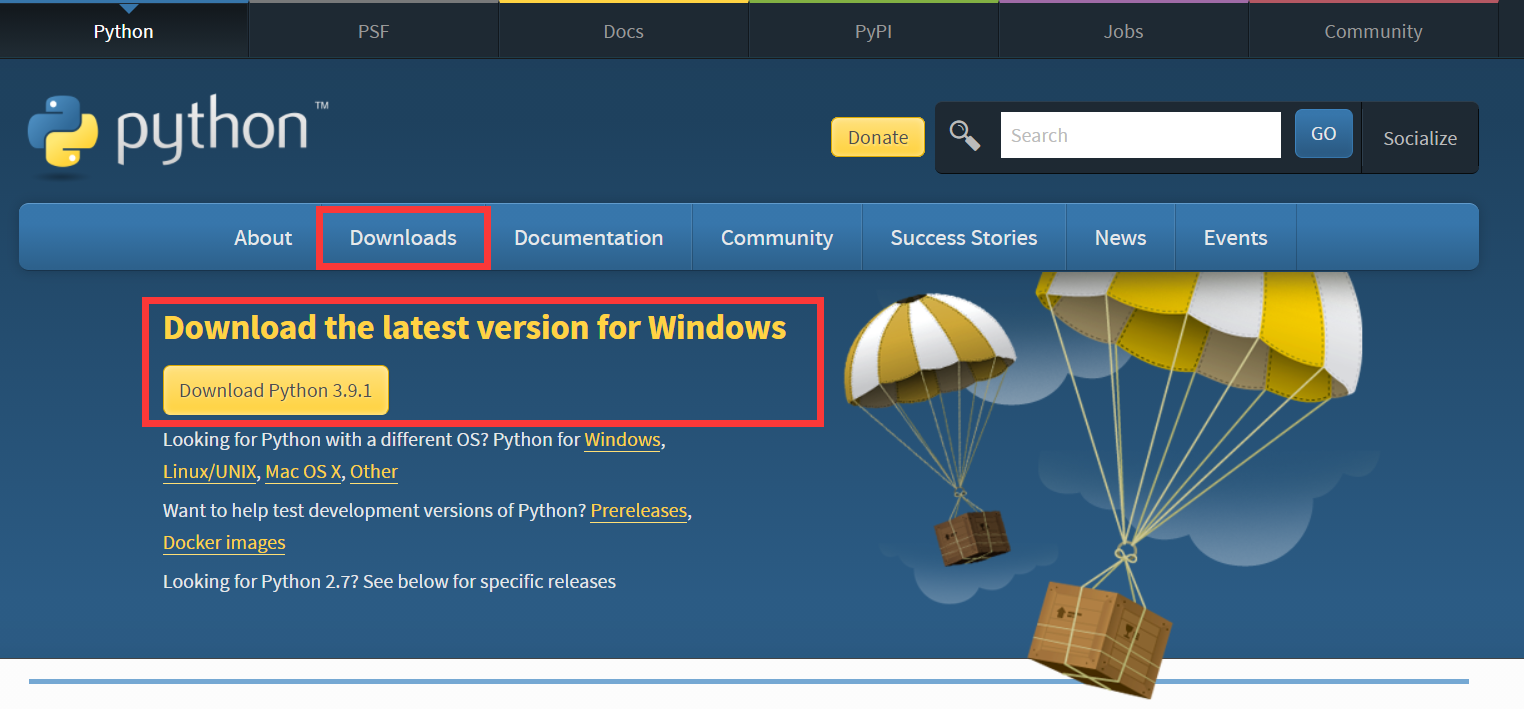Open the Socialize menu
The height and width of the screenshot is (709, 1524).
coord(1420,138)
